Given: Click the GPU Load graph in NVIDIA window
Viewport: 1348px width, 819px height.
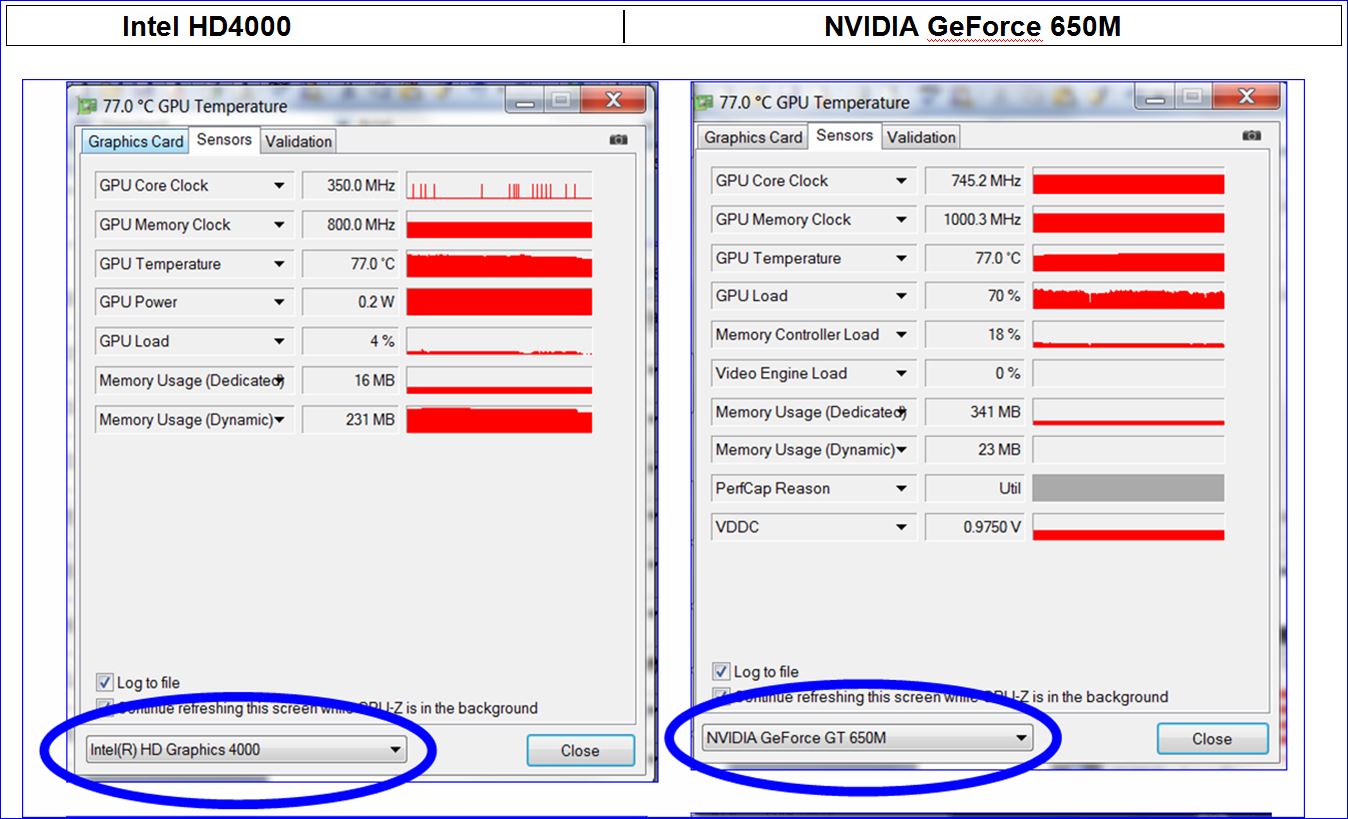Looking at the screenshot, I should [1128, 296].
